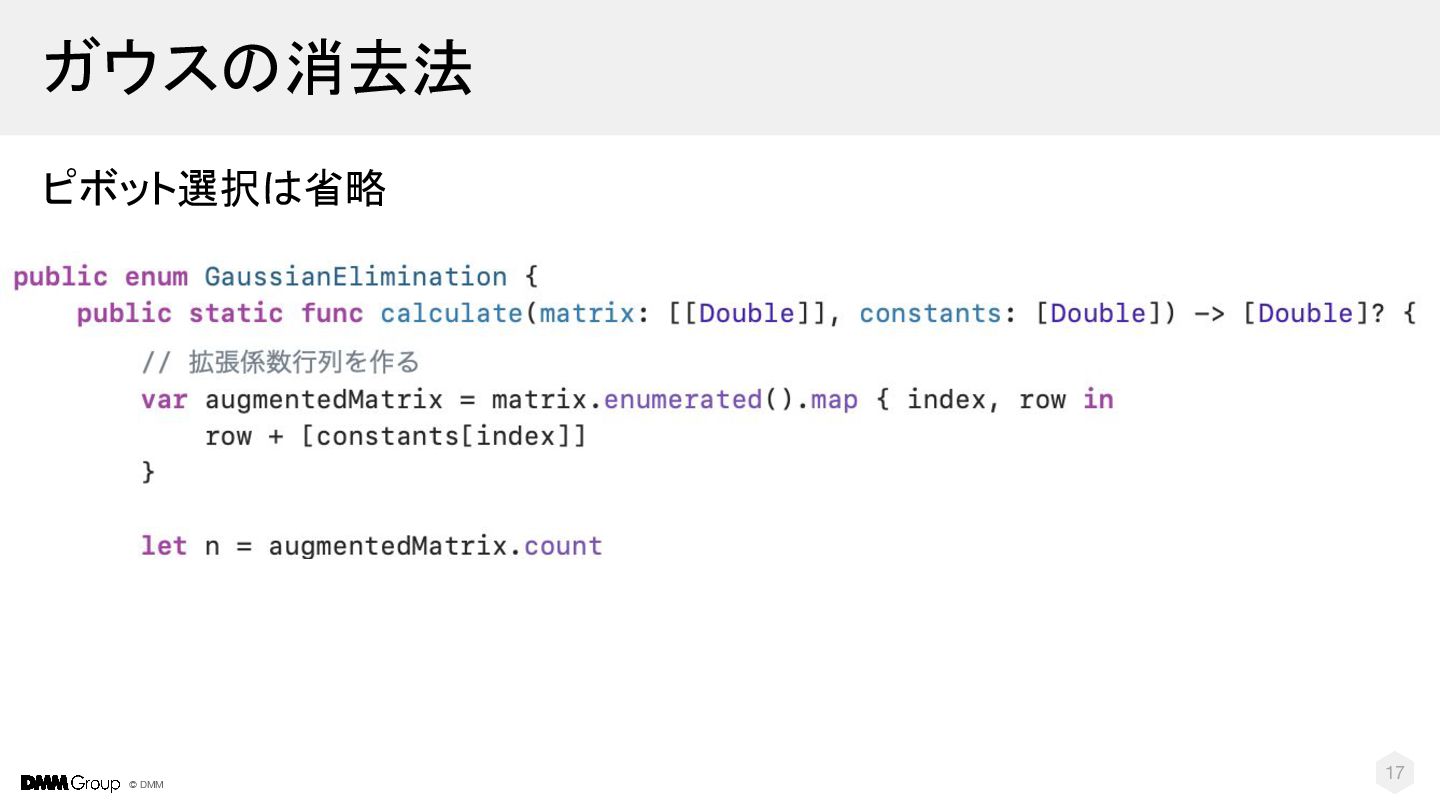Click the slide number 17 hexagon badge
This screenshot has height=810, width=1440.
(1395, 772)
